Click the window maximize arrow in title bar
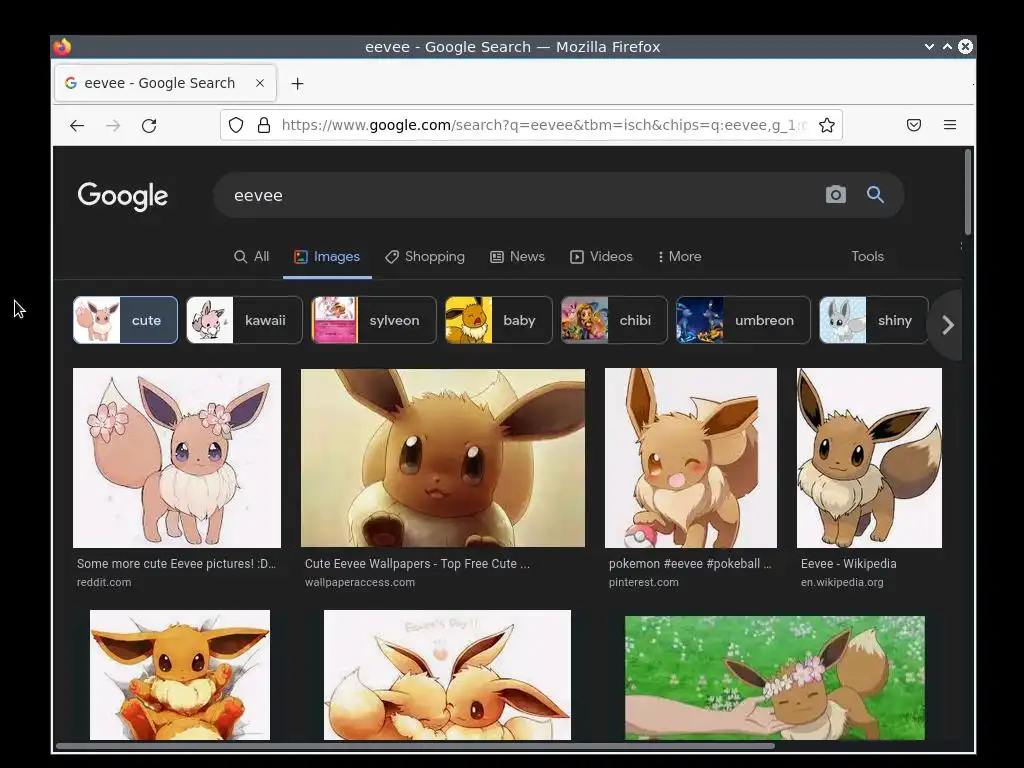This screenshot has width=1024, height=768. tap(947, 47)
